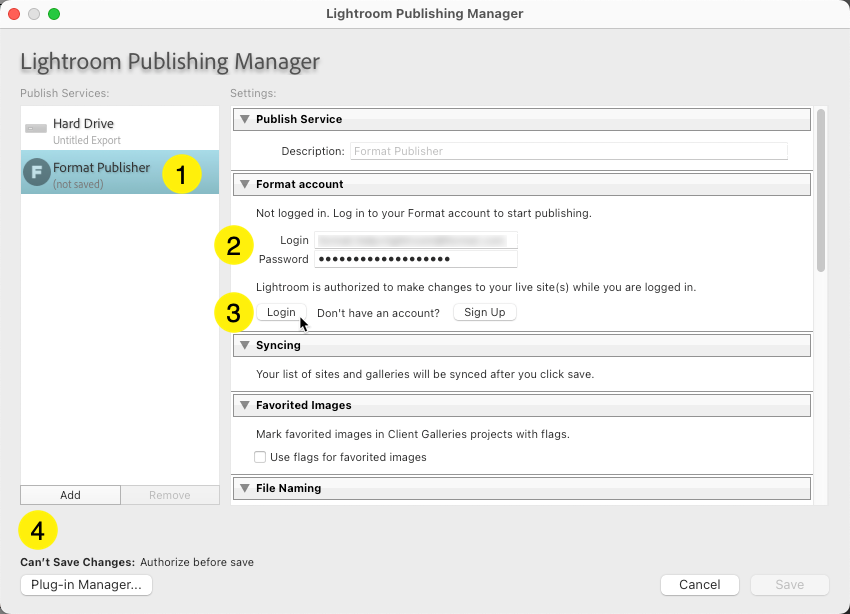Click the "Not logged in" status message
Viewport: 850px width, 614px height.
pos(424,214)
